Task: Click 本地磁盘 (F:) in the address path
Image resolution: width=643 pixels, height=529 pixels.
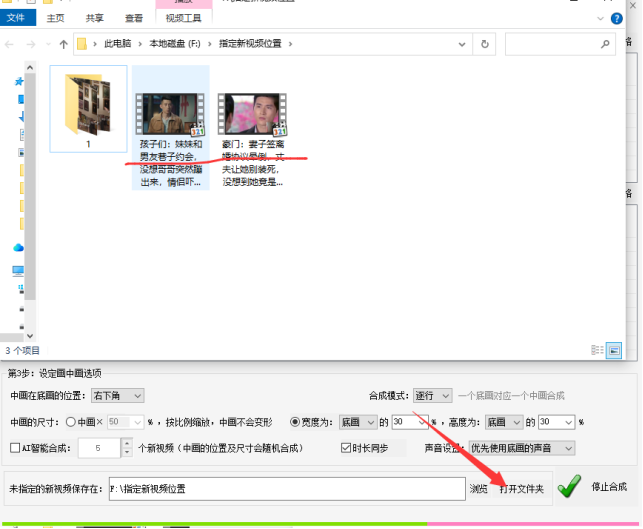Action: click(175, 43)
